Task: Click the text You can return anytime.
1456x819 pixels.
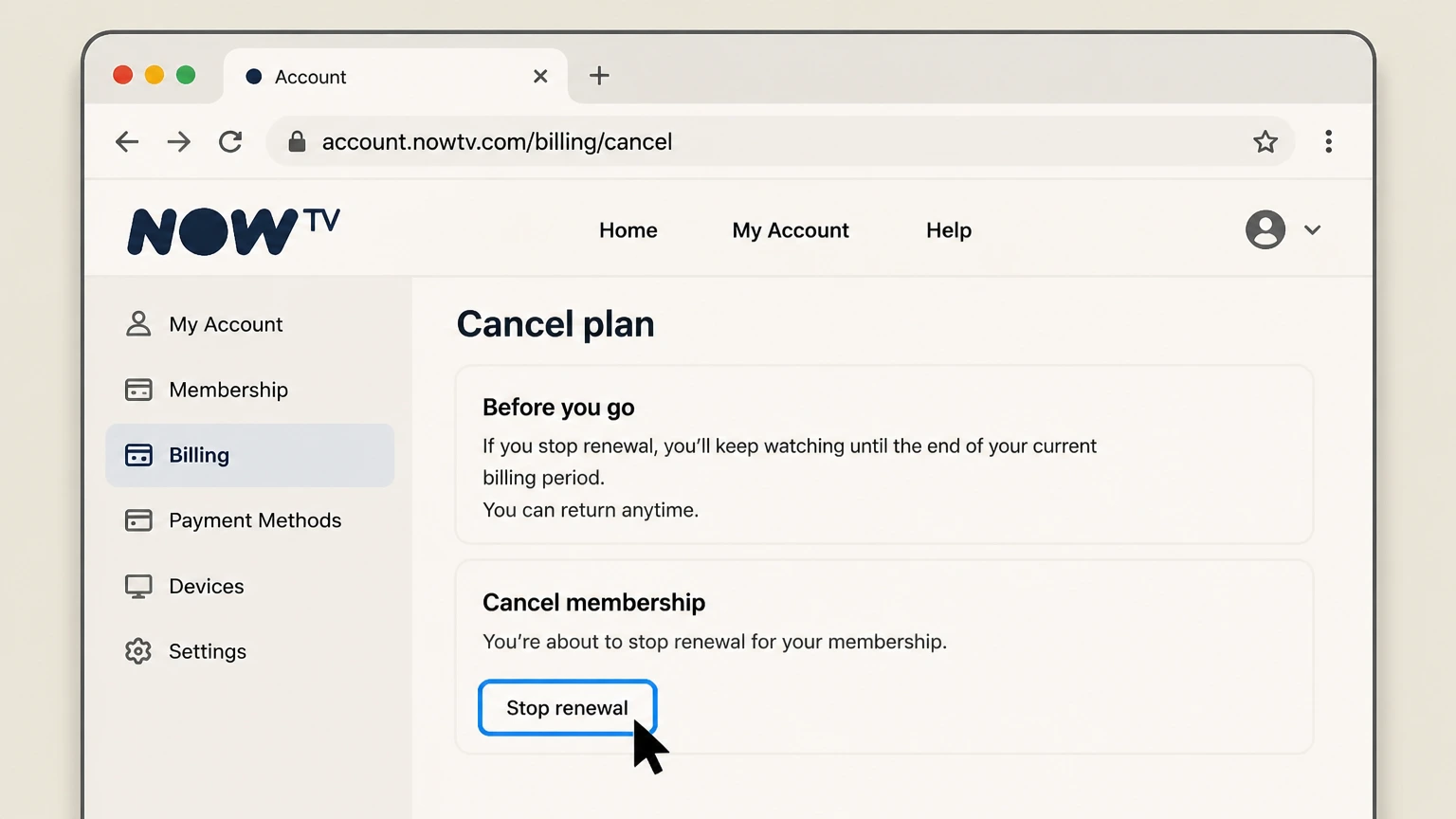Action: pos(591,510)
